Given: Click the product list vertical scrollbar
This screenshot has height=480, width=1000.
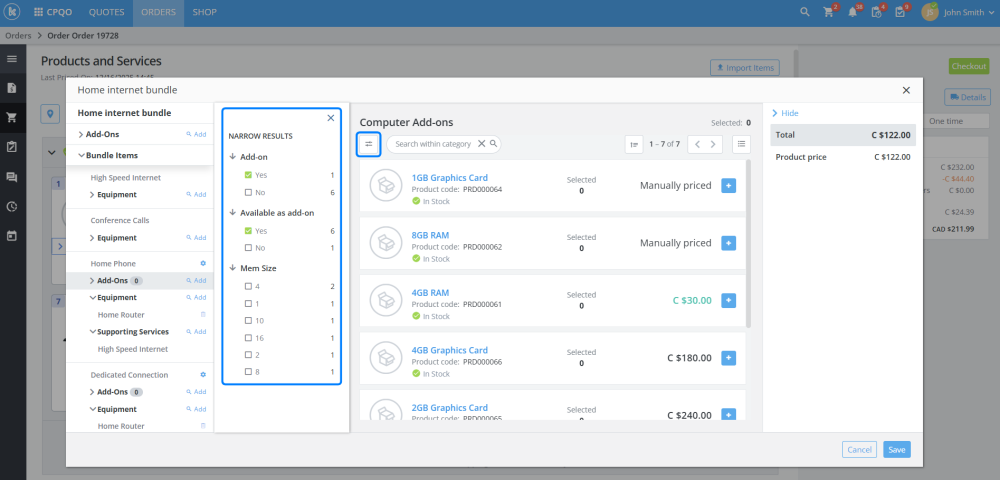Looking at the screenshot, I should tap(748, 244).
